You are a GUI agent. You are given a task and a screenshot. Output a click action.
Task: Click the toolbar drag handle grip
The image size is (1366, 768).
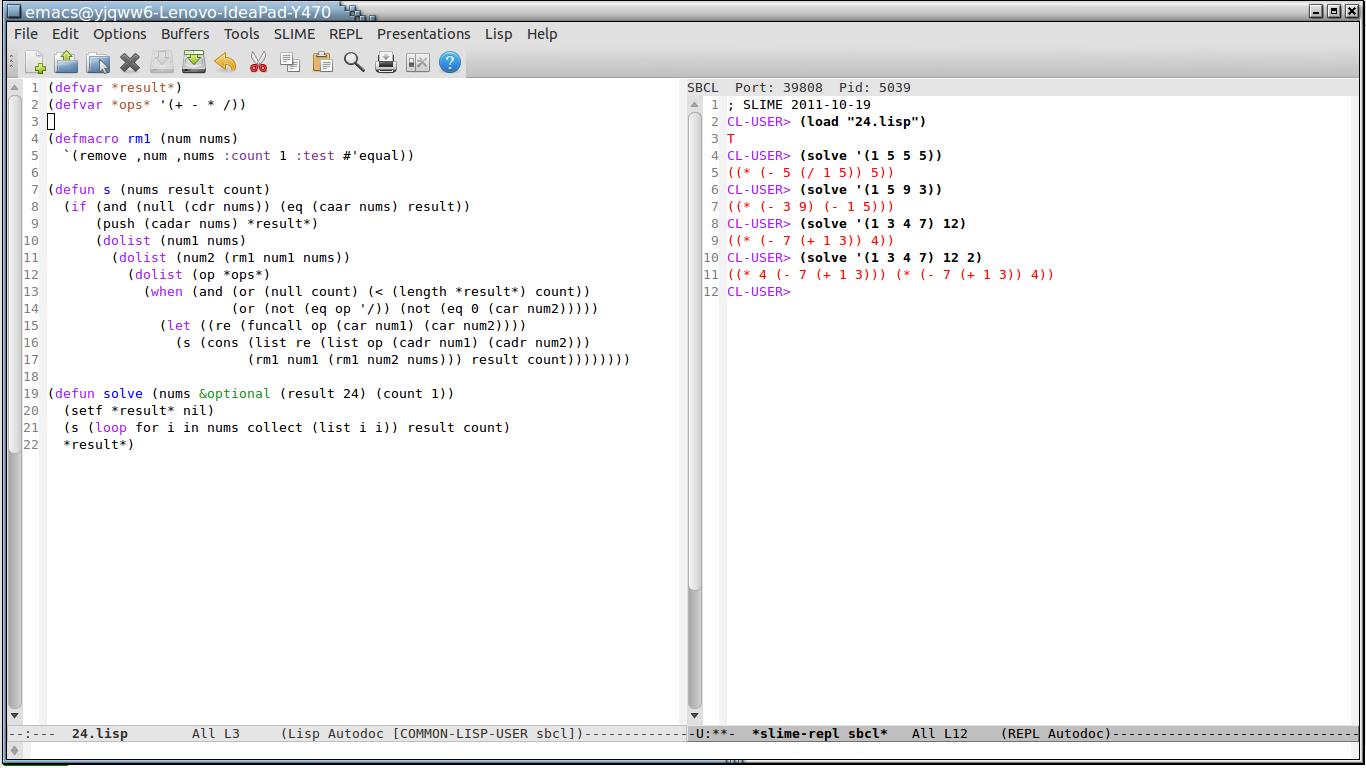(x=13, y=62)
